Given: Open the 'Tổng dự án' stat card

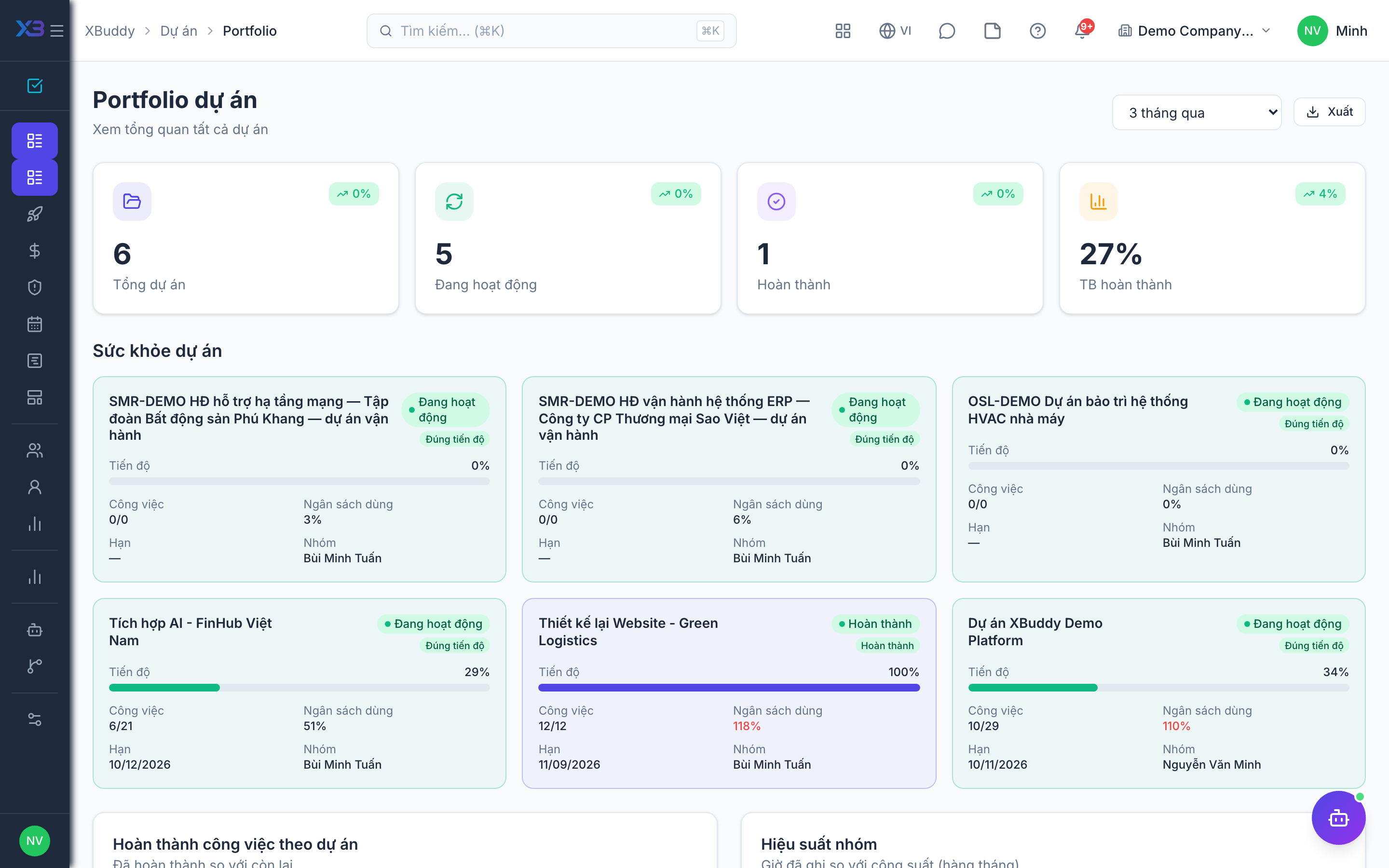Looking at the screenshot, I should [x=245, y=238].
